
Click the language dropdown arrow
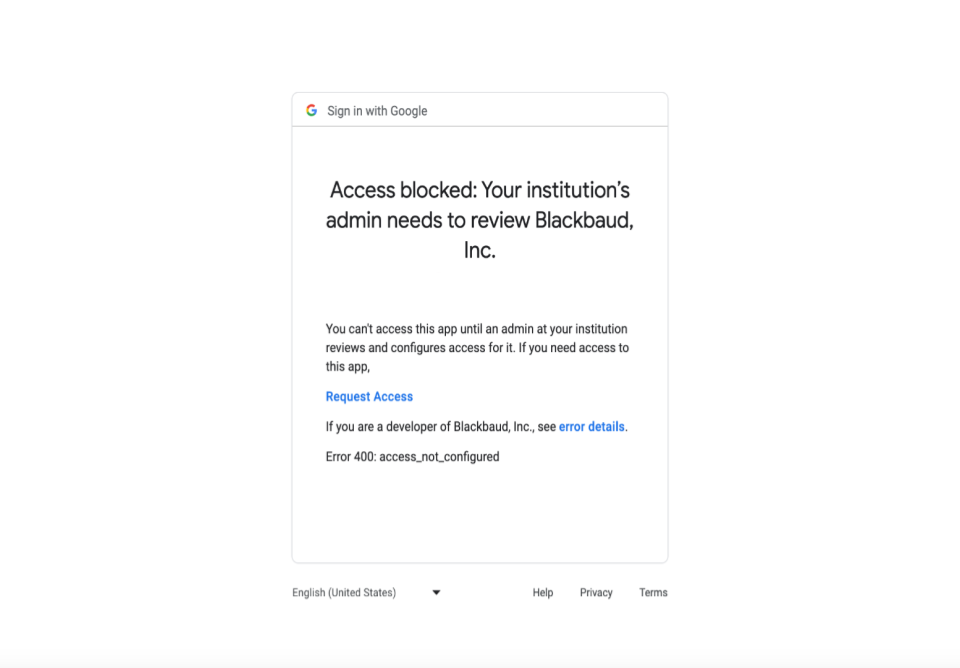(x=436, y=593)
